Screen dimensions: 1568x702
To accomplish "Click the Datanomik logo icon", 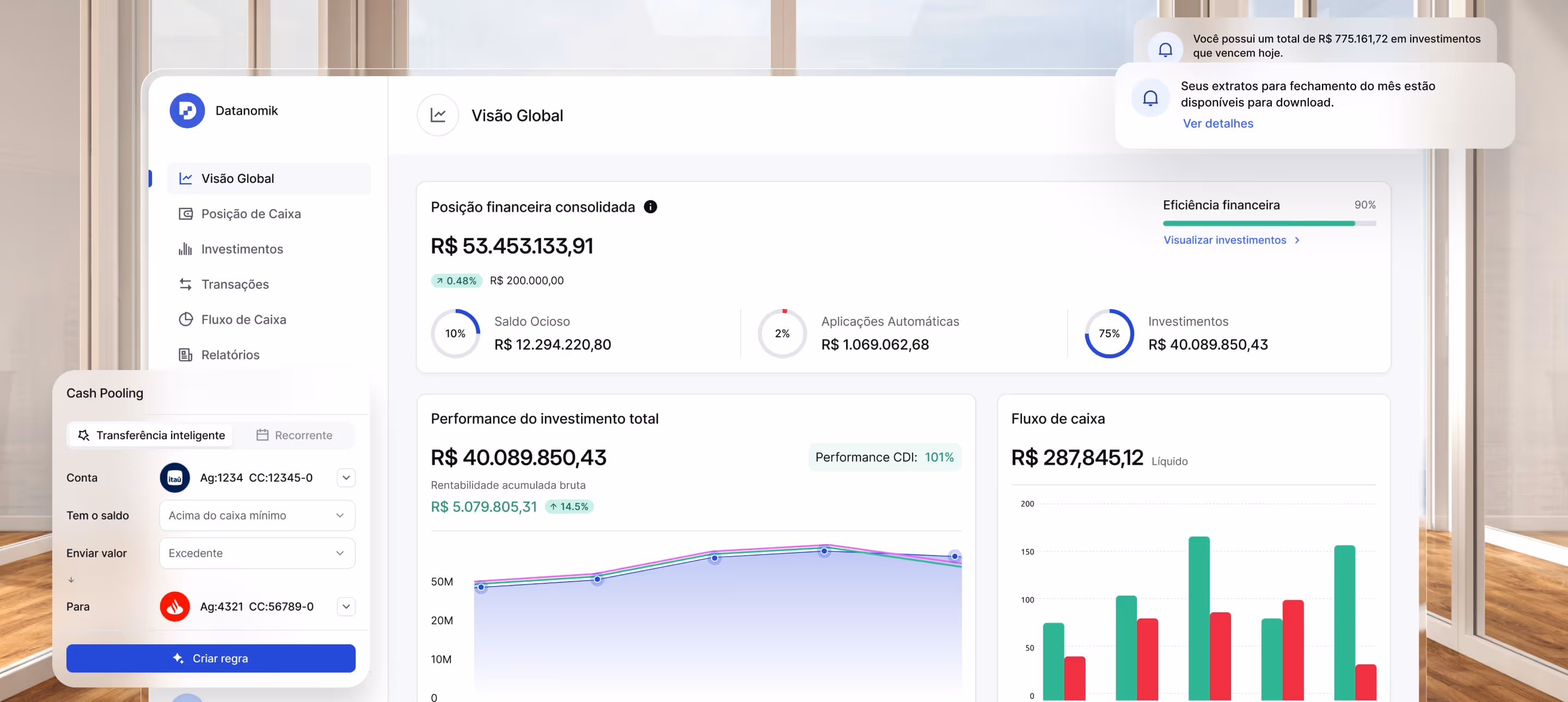I will [x=187, y=110].
